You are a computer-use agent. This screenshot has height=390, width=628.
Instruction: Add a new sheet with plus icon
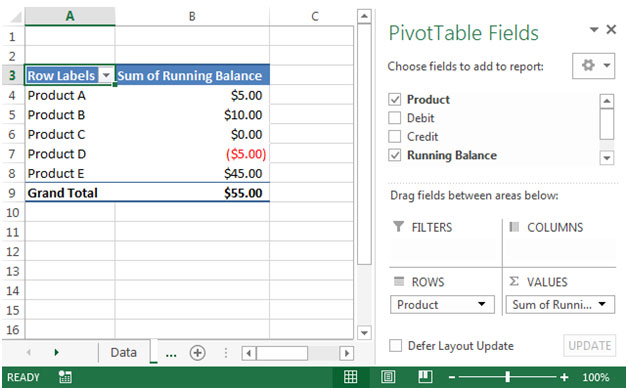pyautogui.click(x=197, y=353)
